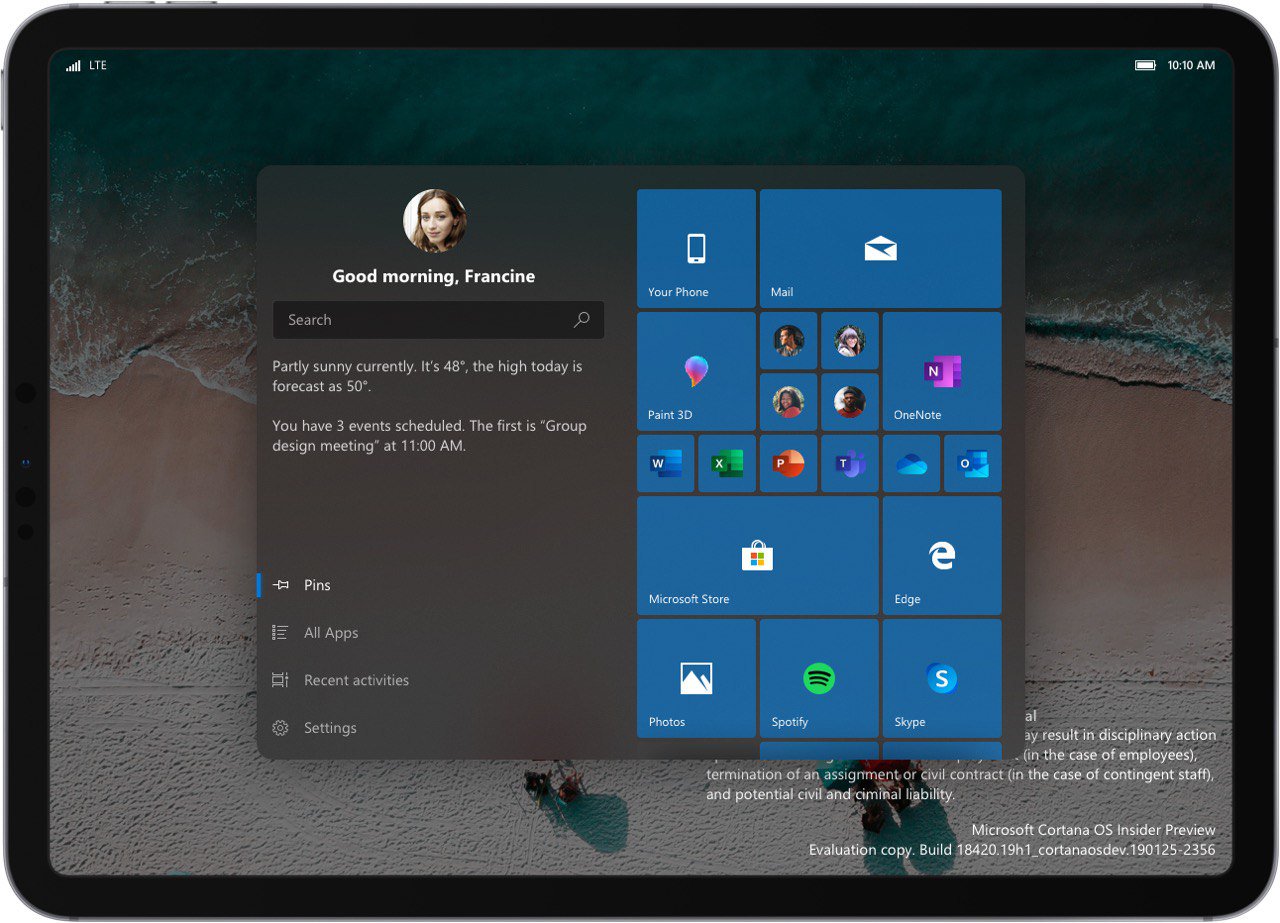
Task: Click the Pins pushpin icon
Action: pyautogui.click(x=281, y=585)
